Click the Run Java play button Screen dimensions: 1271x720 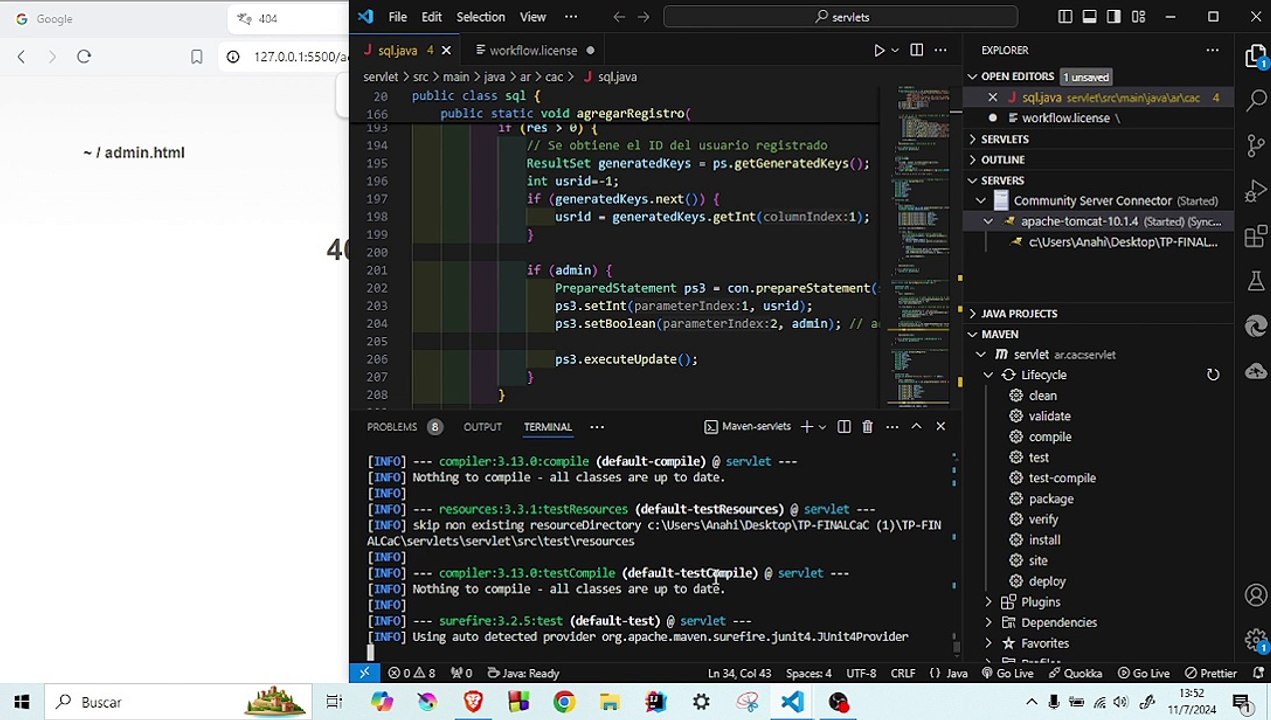(x=879, y=50)
